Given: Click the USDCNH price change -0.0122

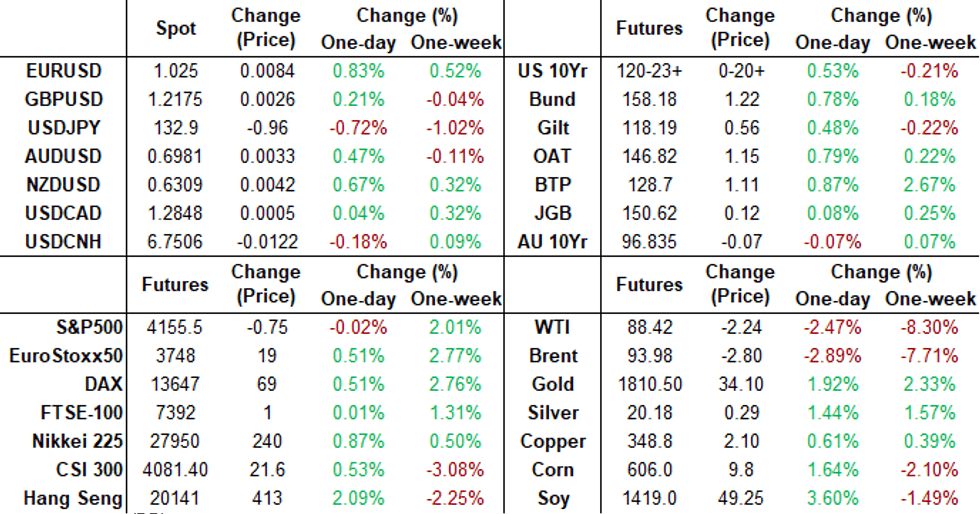Looking at the screenshot, I should pyautogui.click(x=266, y=242).
